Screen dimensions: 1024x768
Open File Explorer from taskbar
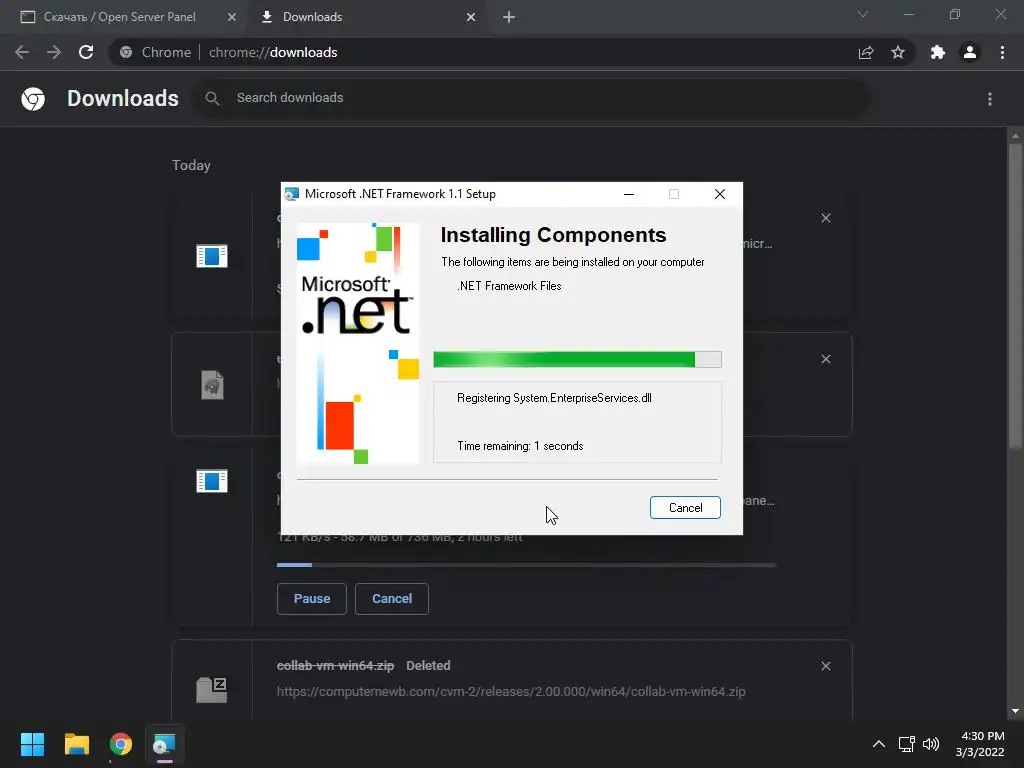point(76,744)
